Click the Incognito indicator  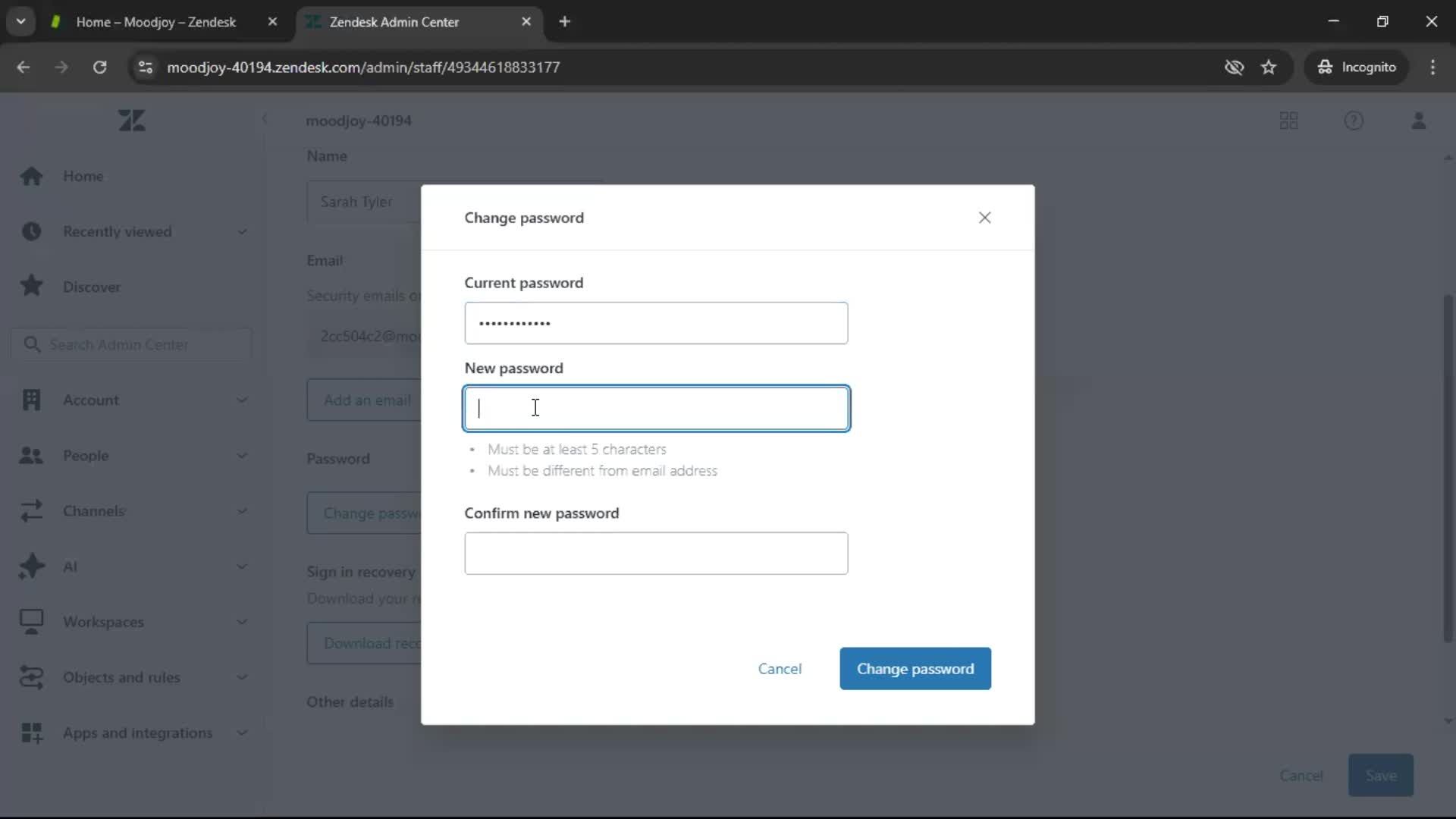(x=1356, y=67)
